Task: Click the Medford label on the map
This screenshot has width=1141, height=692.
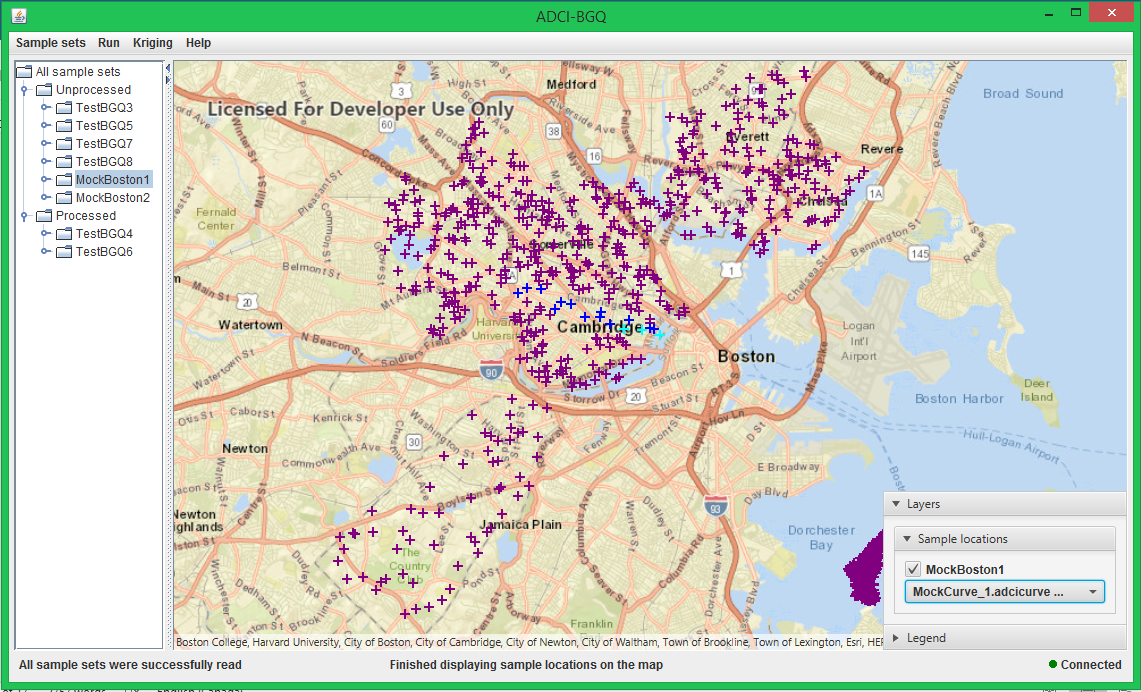Action: pyautogui.click(x=571, y=84)
